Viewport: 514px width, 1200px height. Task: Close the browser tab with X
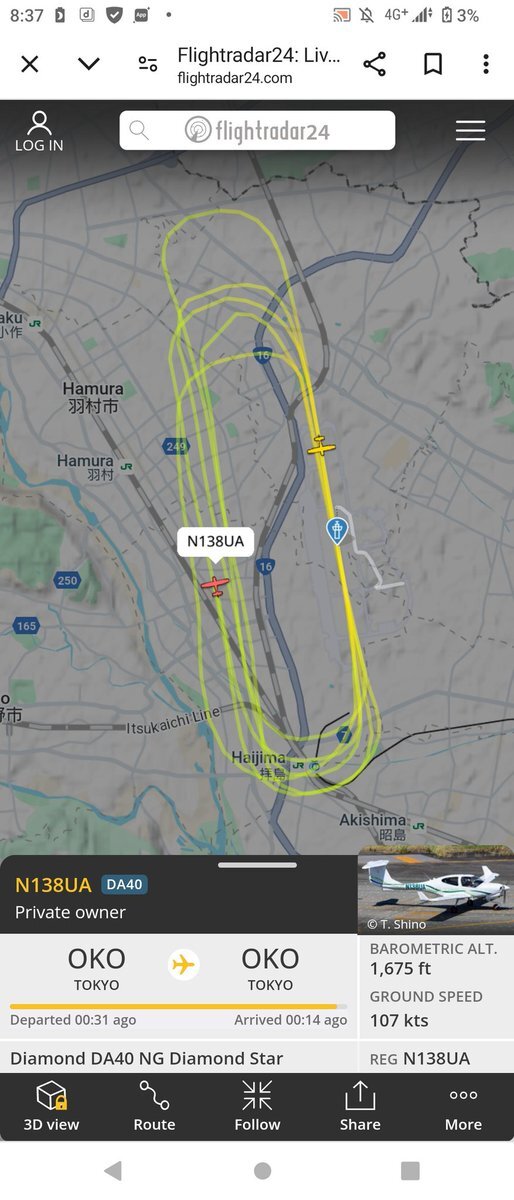(30, 64)
